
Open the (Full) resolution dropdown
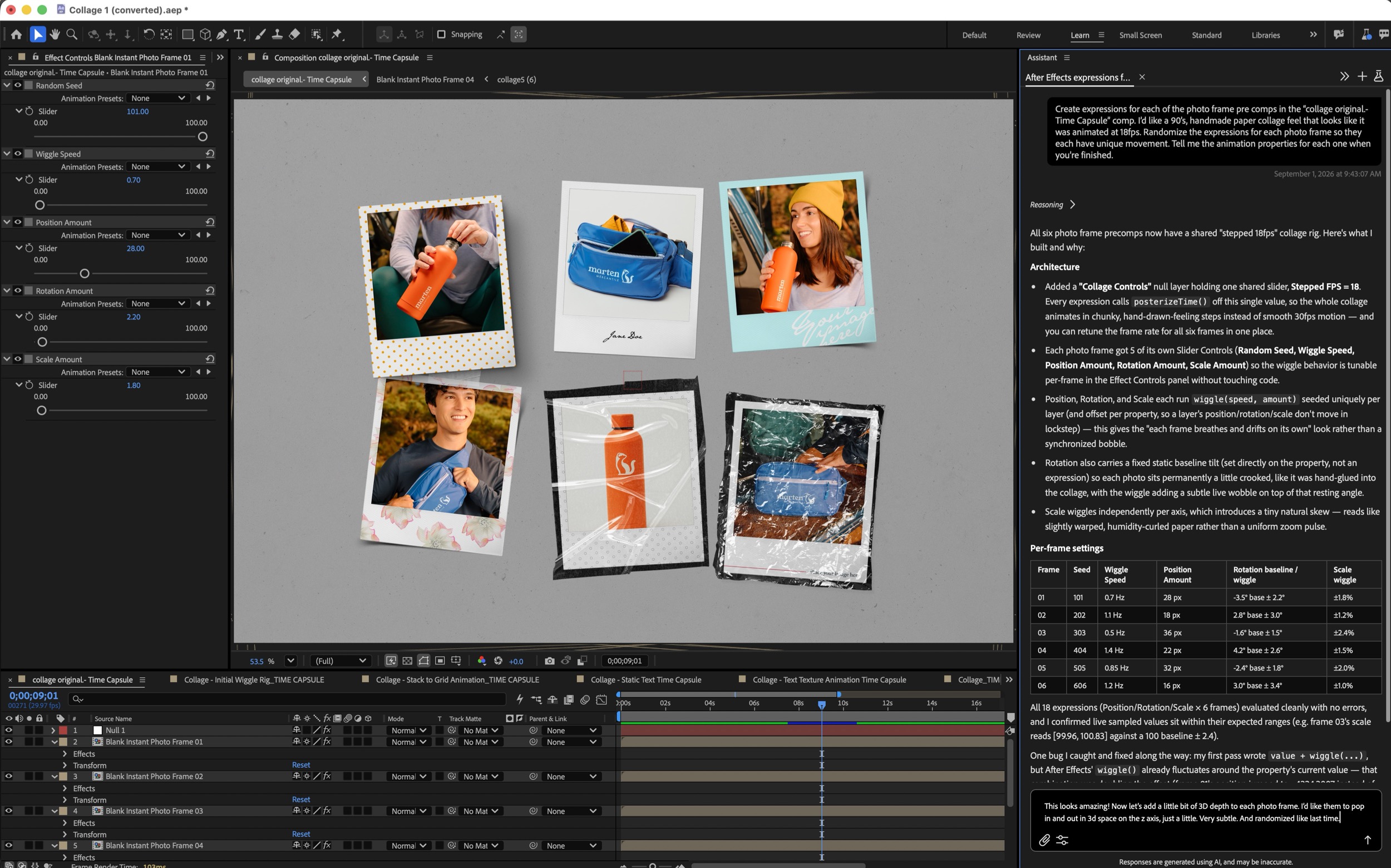341,661
